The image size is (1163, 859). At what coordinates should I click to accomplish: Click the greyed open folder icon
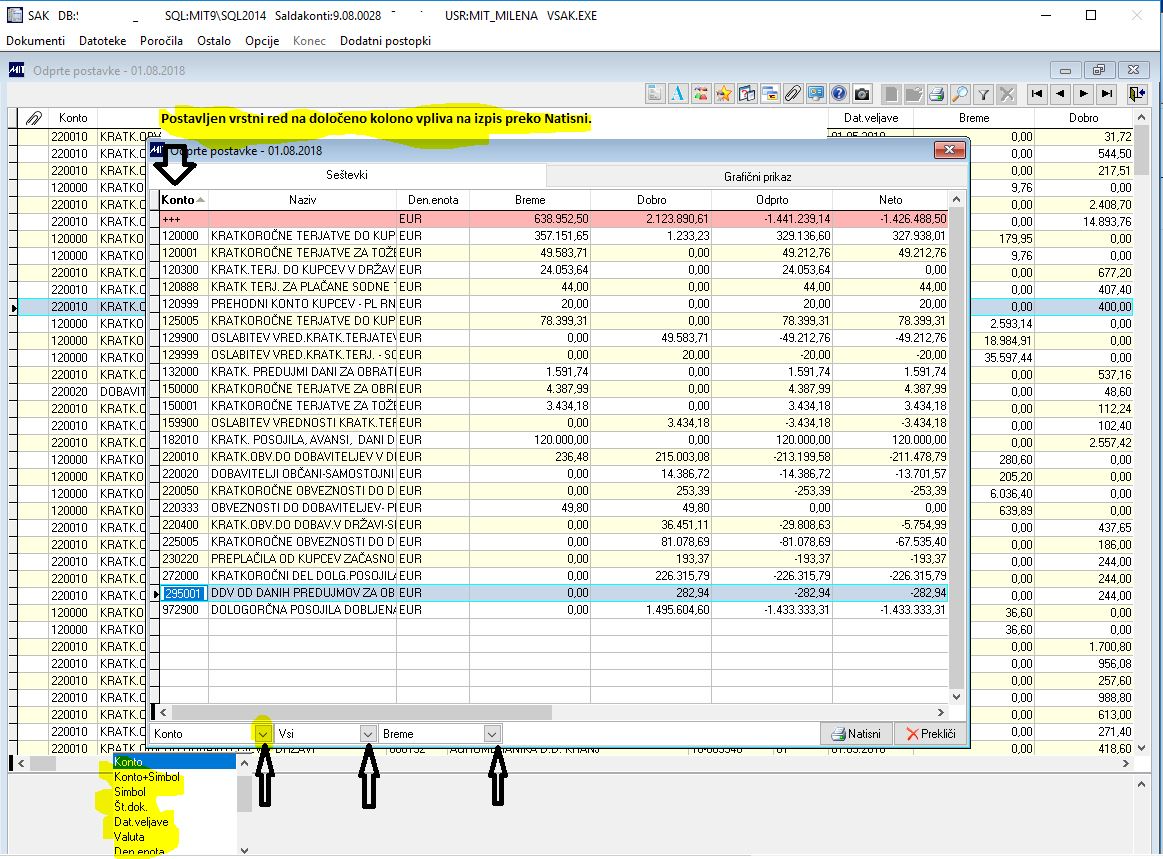[x=914, y=93]
